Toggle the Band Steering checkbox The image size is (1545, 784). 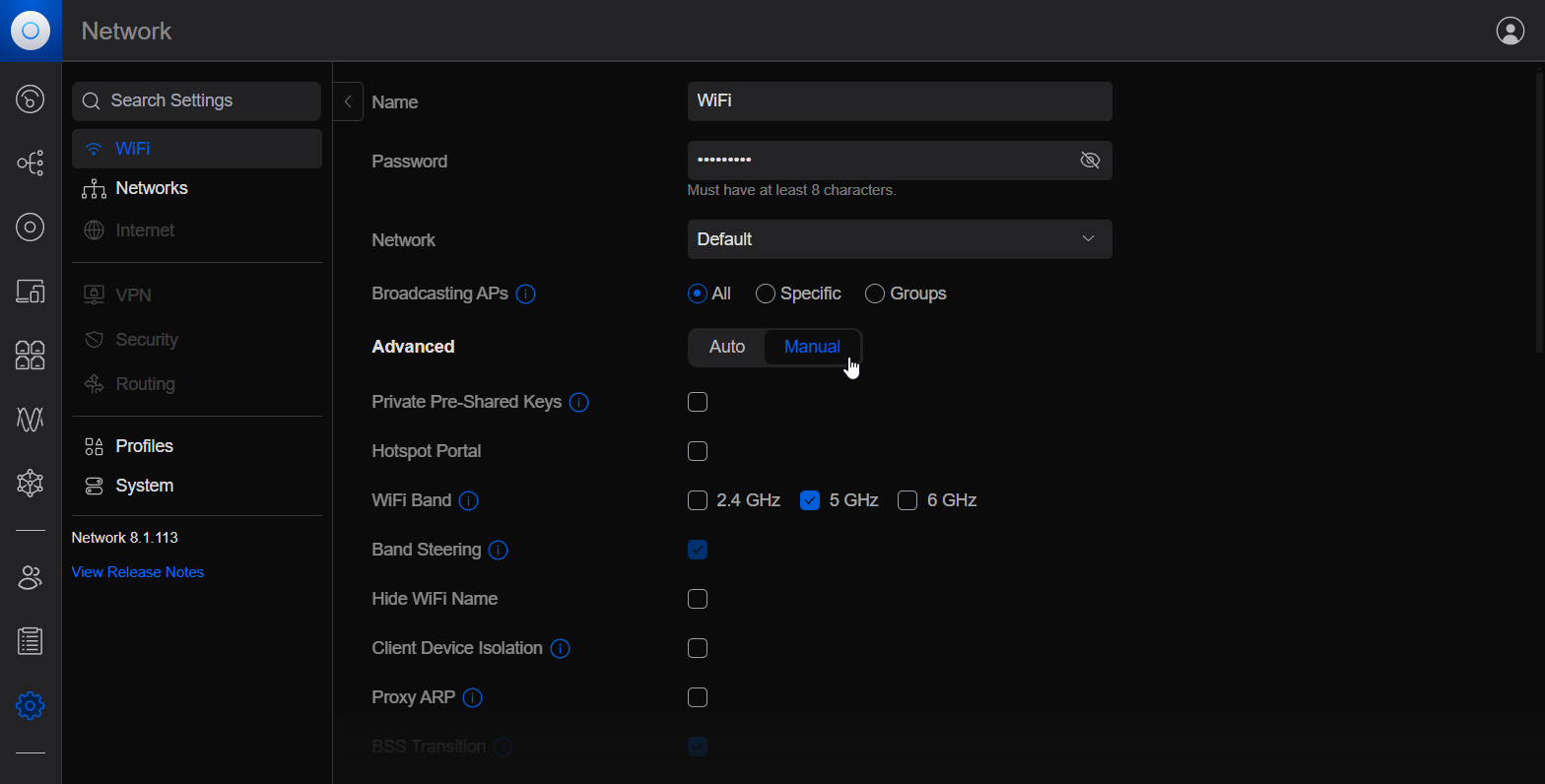[698, 550]
